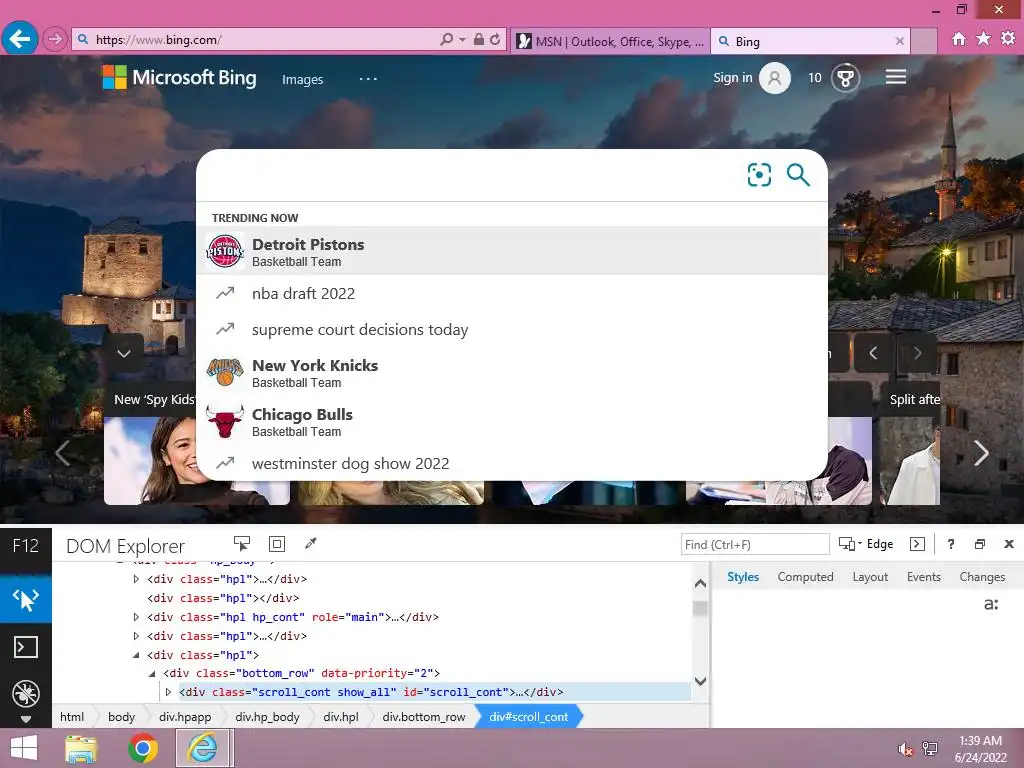The width and height of the screenshot is (1024, 768).
Task: Activate Select element tool in DOM Explorer
Action: (x=242, y=544)
